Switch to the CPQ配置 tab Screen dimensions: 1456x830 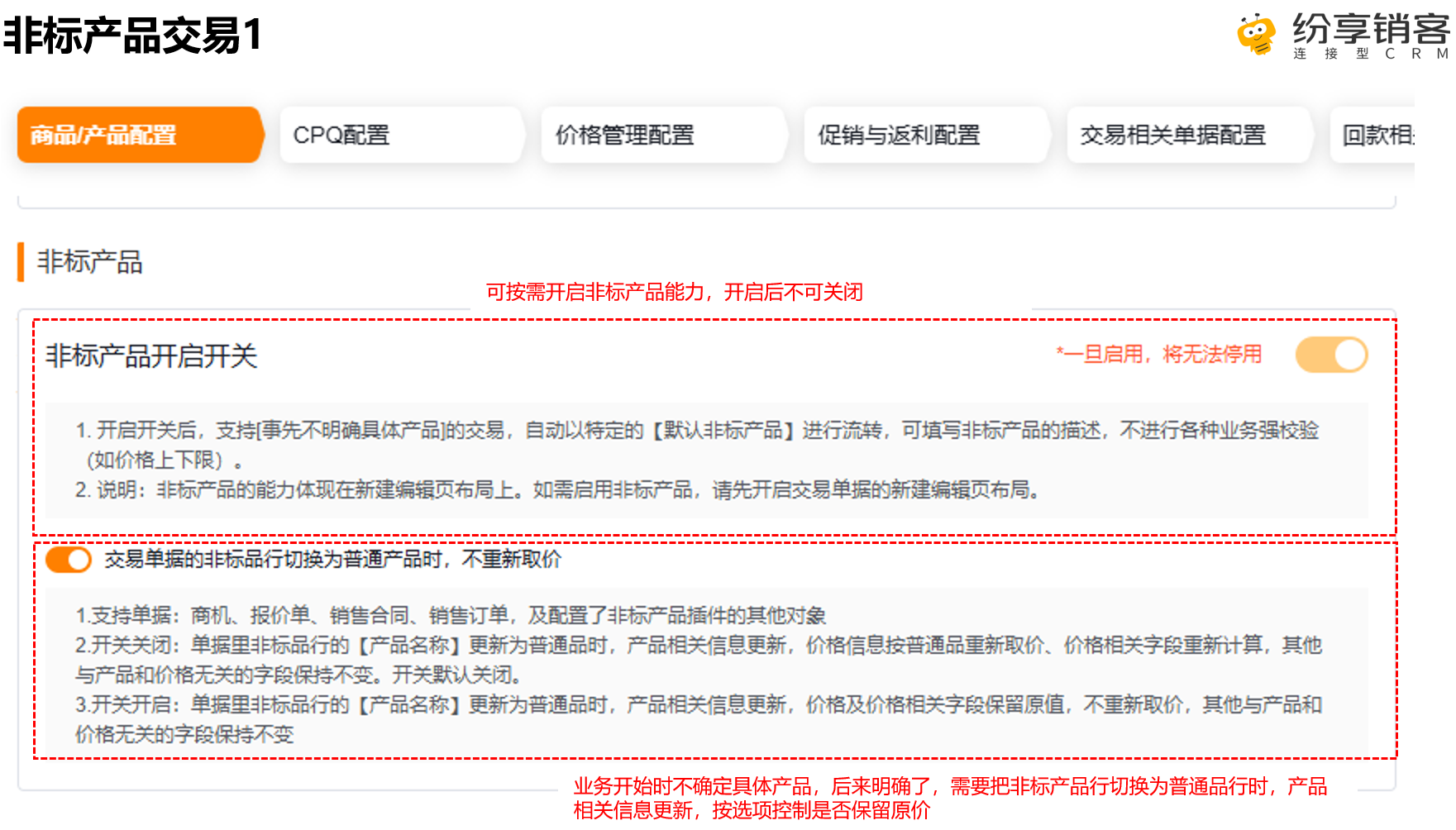(401, 135)
